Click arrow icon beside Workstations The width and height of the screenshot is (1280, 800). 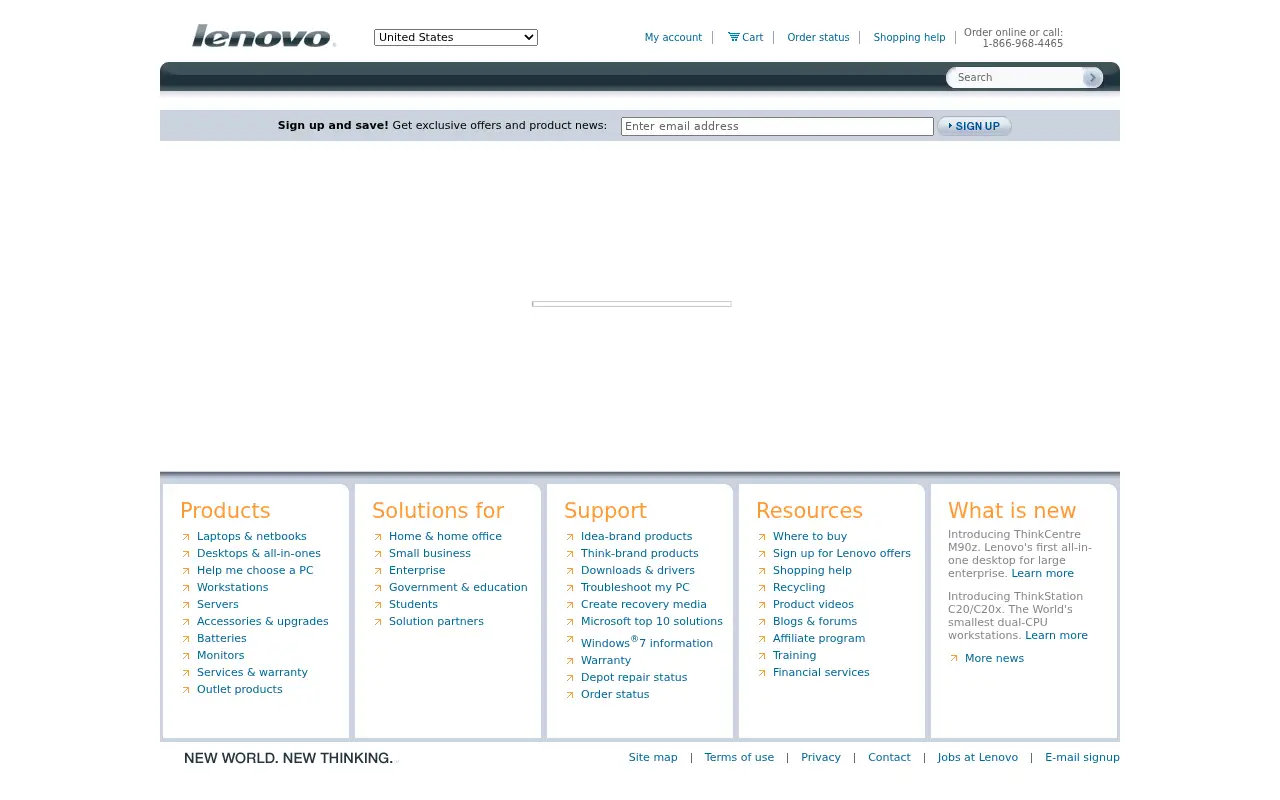[186, 588]
